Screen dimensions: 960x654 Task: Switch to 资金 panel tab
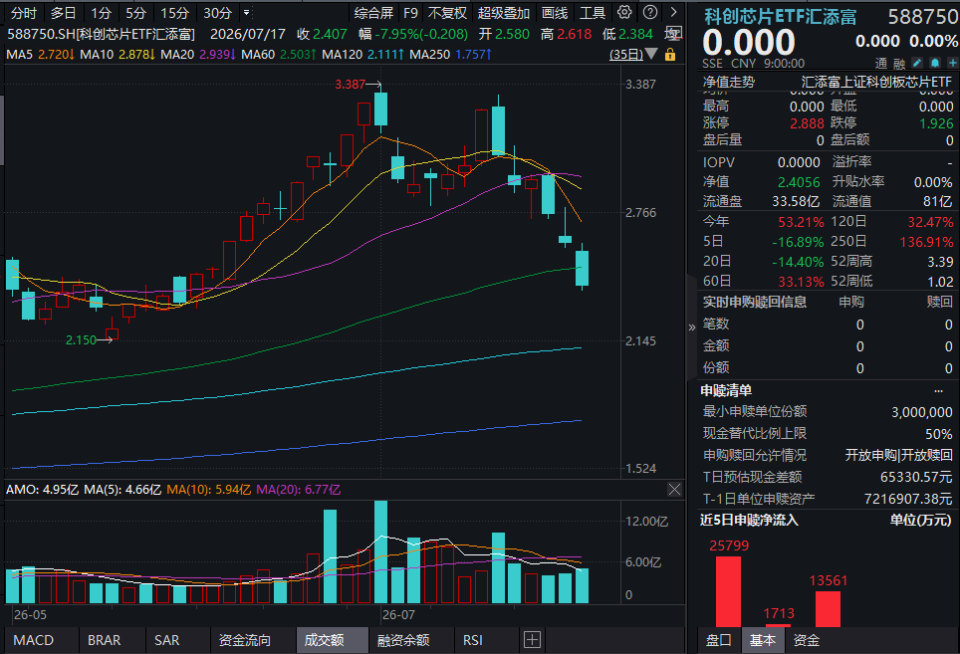click(806, 640)
